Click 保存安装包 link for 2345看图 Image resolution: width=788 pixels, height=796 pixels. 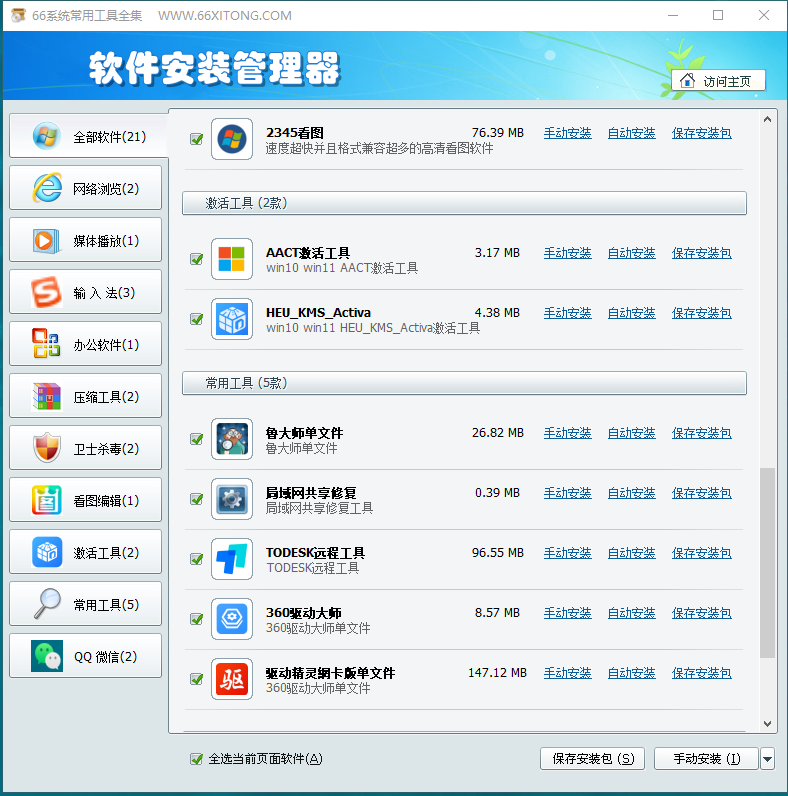coord(702,133)
